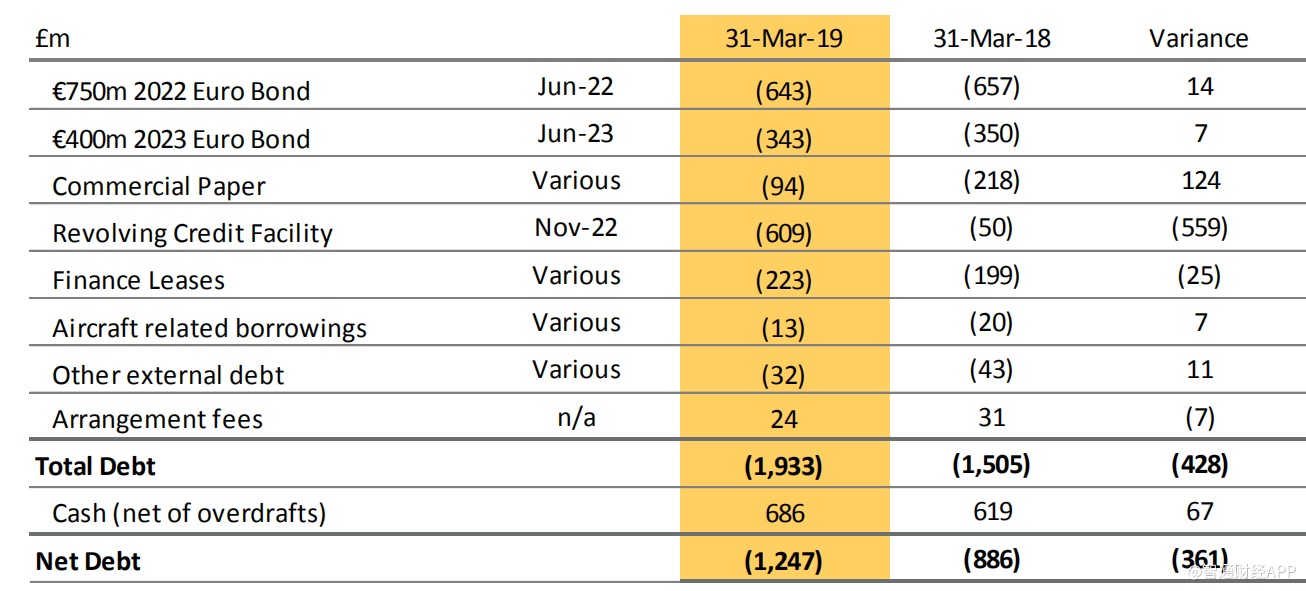Select the Commercial Paper row label

pyautogui.click(x=159, y=187)
